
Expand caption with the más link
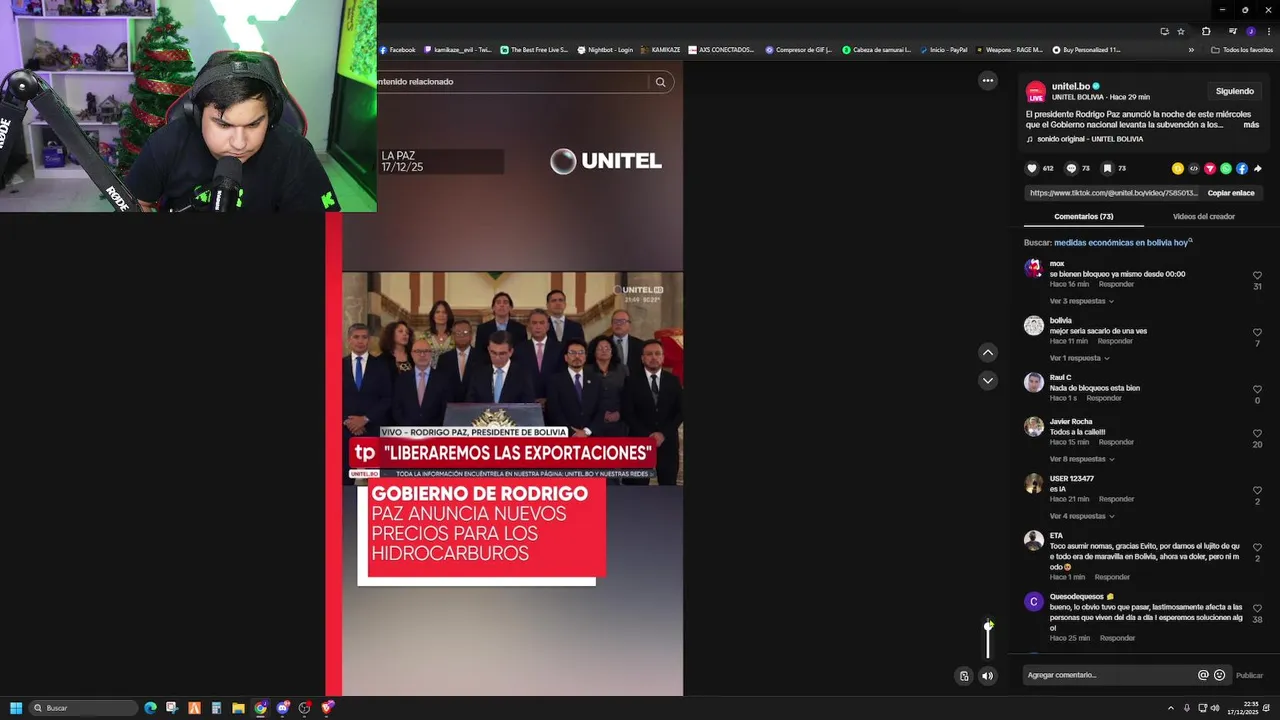click(1251, 125)
